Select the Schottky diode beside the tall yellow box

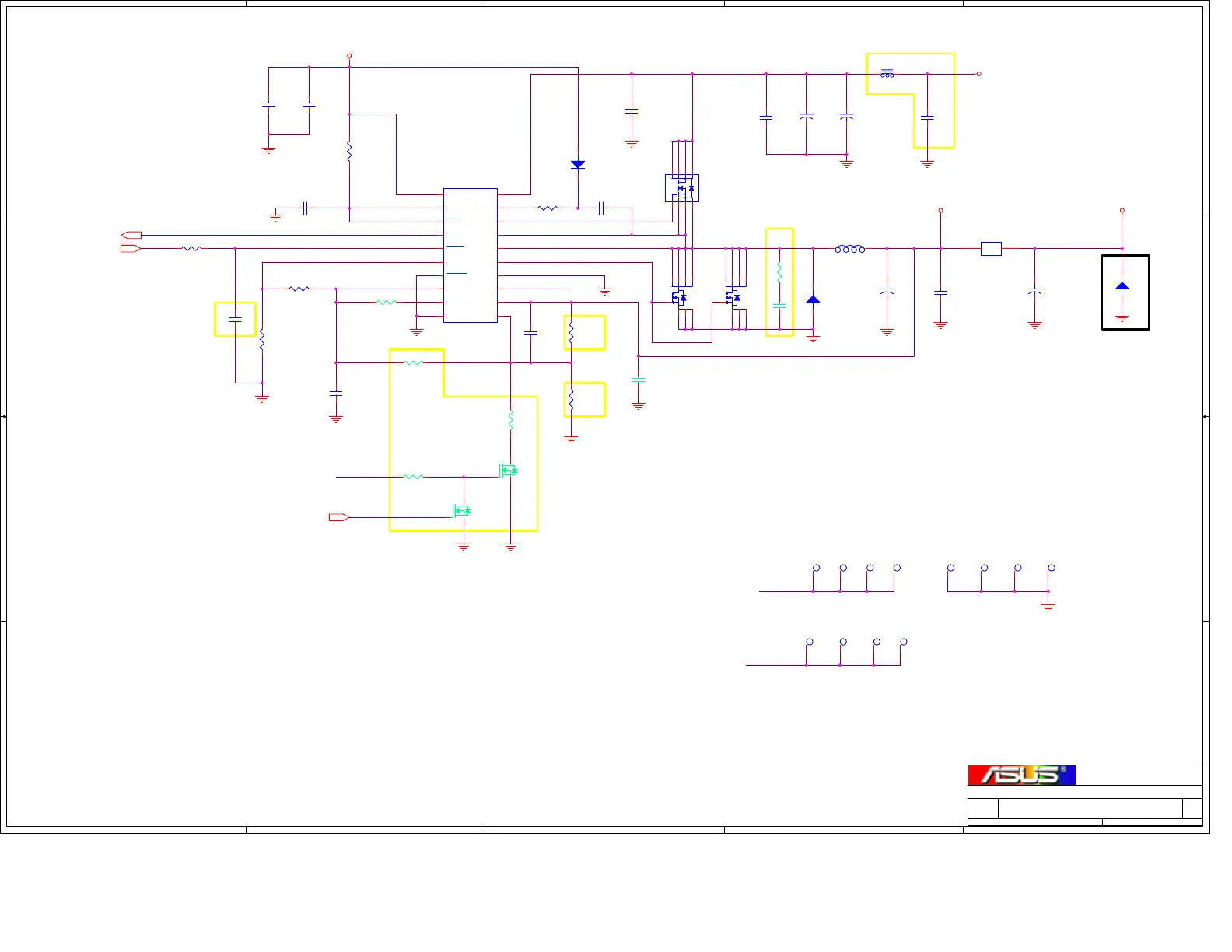(813, 299)
